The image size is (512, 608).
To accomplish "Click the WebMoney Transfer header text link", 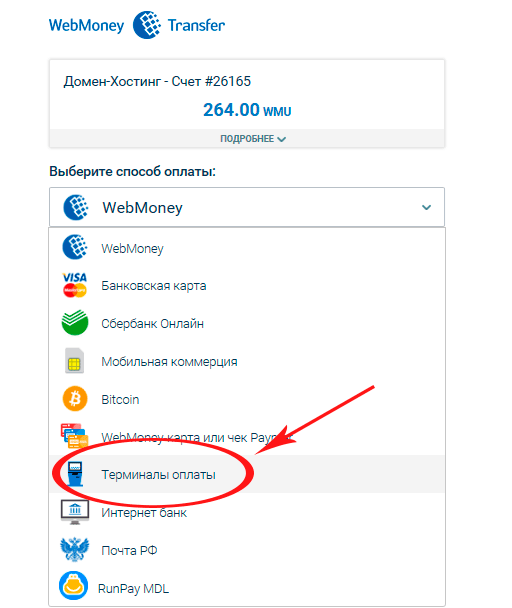I will click(137, 25).
